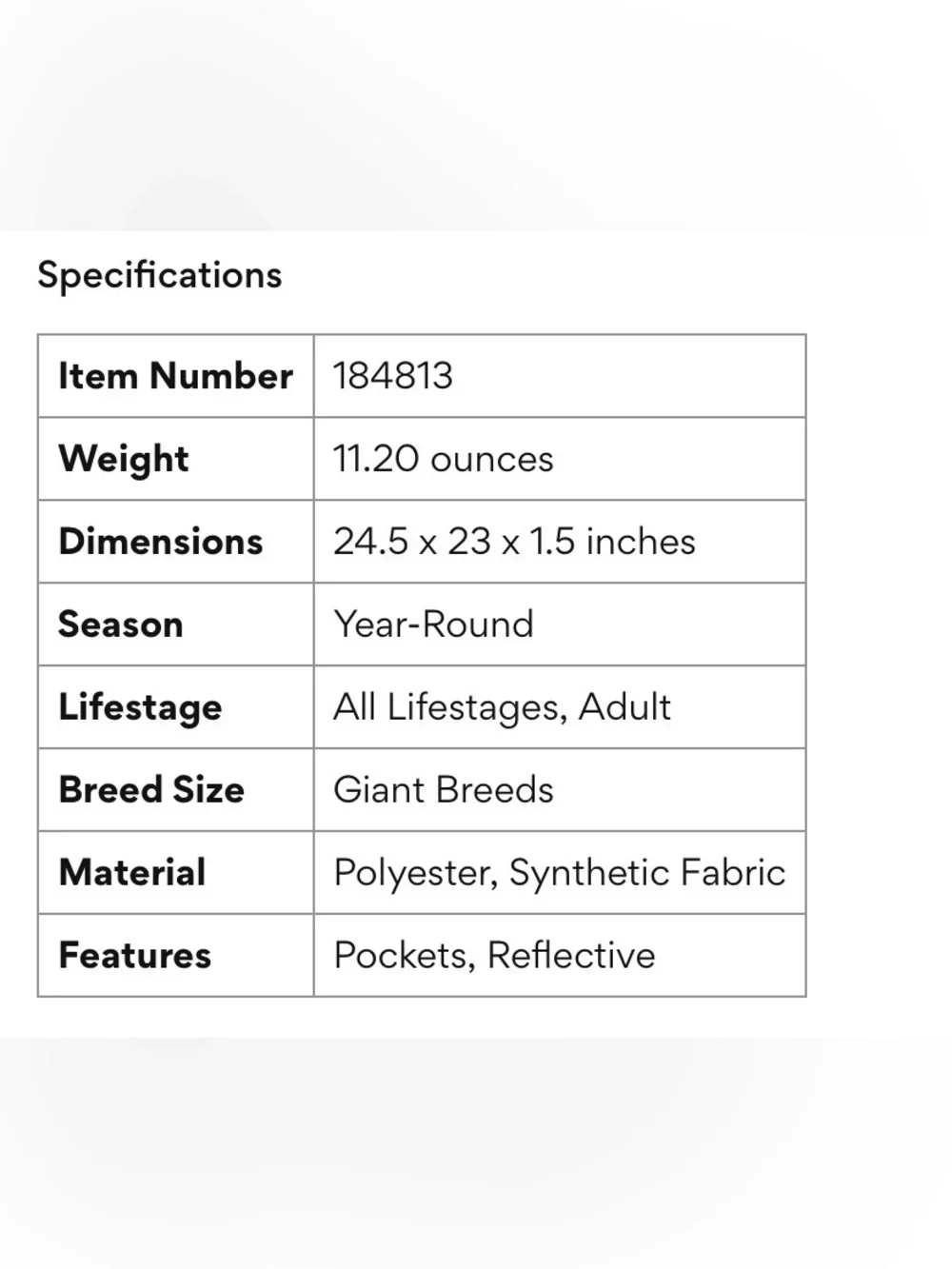952x1269 pixels.
Task: Select the Features label cell
Action: [176, 956]
